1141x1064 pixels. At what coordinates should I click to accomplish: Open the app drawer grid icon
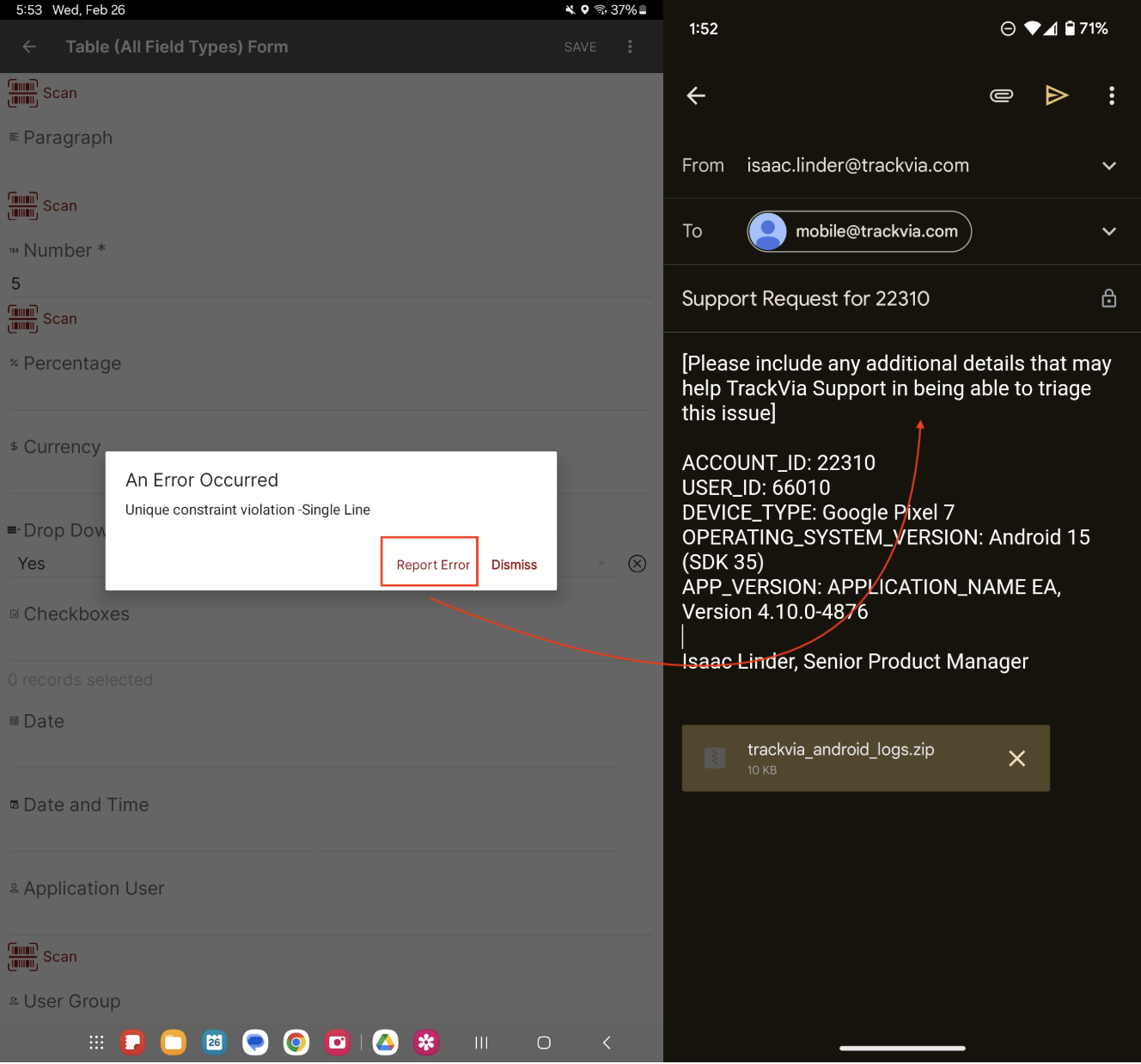click(96, 1043)
